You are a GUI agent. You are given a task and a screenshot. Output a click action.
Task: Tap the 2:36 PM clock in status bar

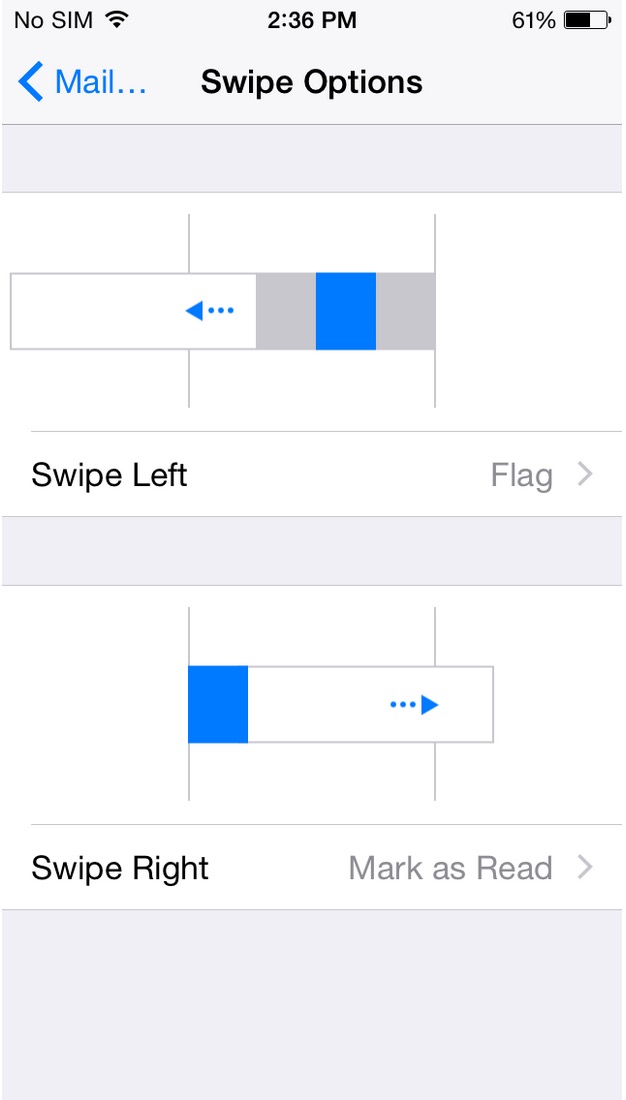coord(313,19)
